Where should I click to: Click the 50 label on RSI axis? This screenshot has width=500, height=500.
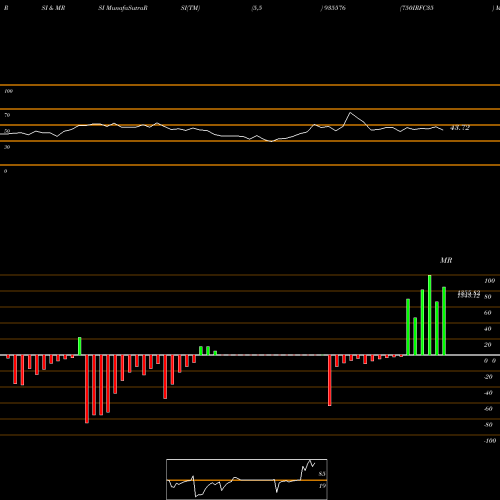pos(7,131)
